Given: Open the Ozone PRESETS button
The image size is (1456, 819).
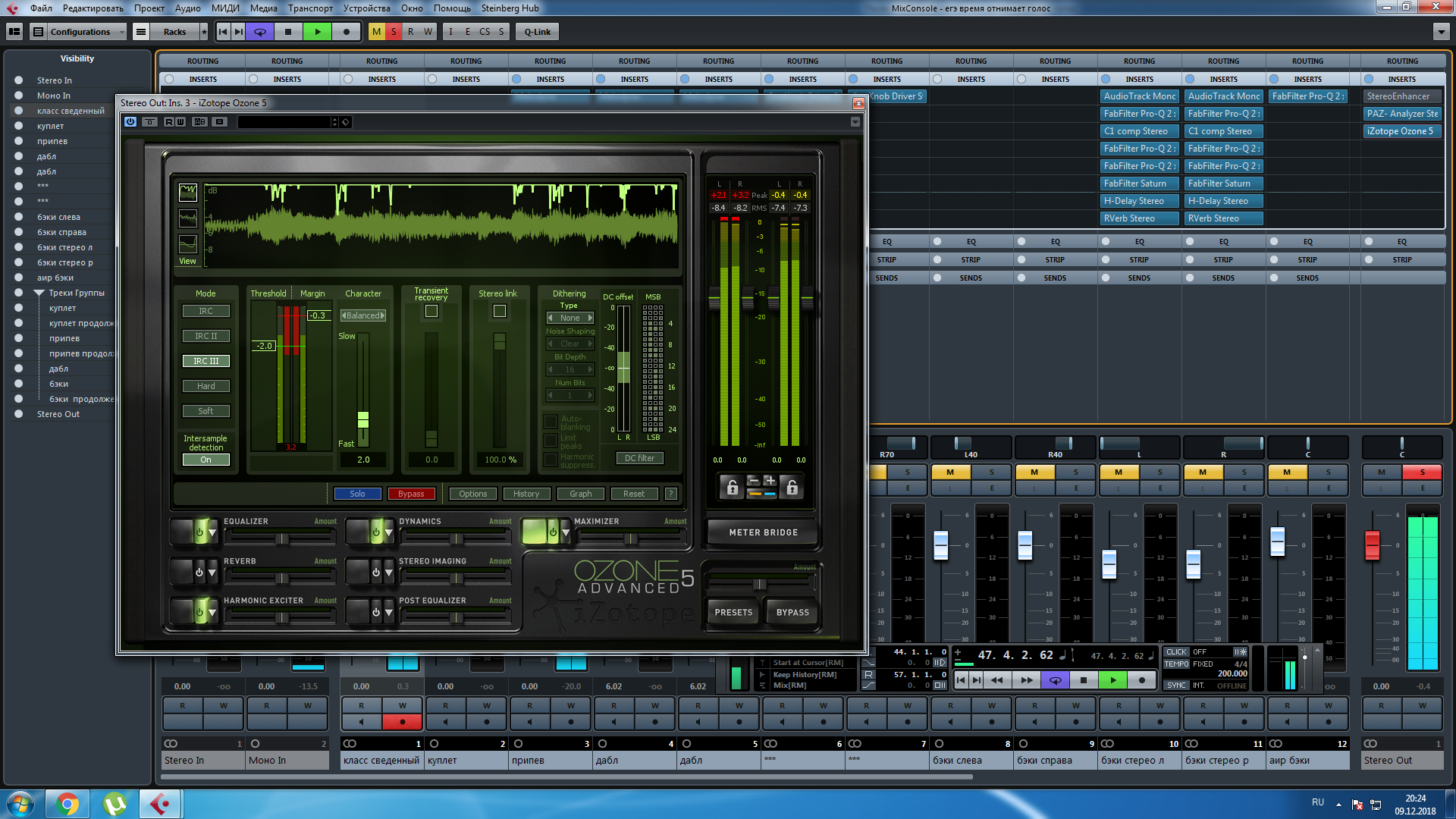Looking at the screenshot, I should tap(733, 612).
